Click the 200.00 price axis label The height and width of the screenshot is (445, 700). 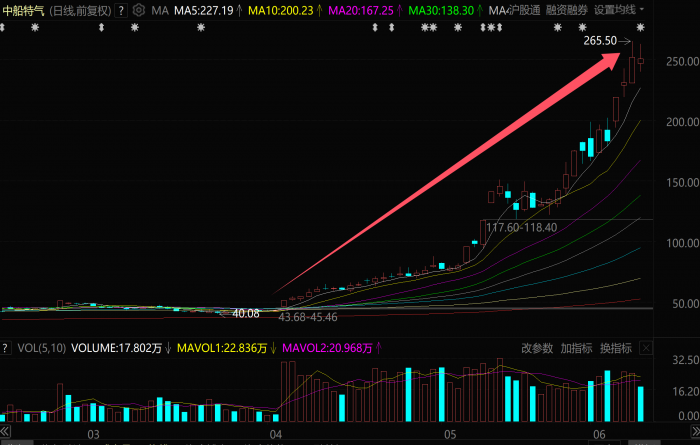click(x=683, y=122)
